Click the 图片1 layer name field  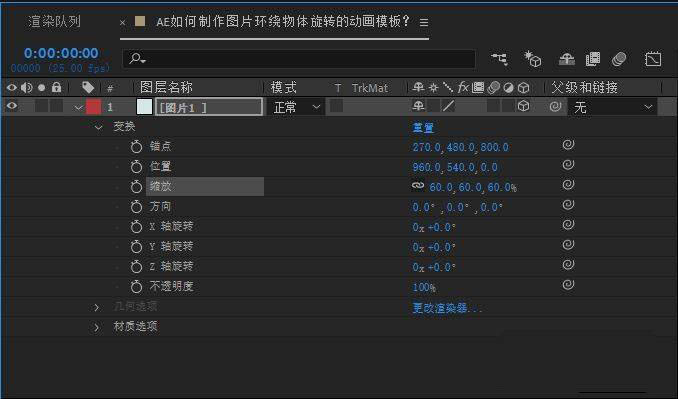[x=208, y=107]
